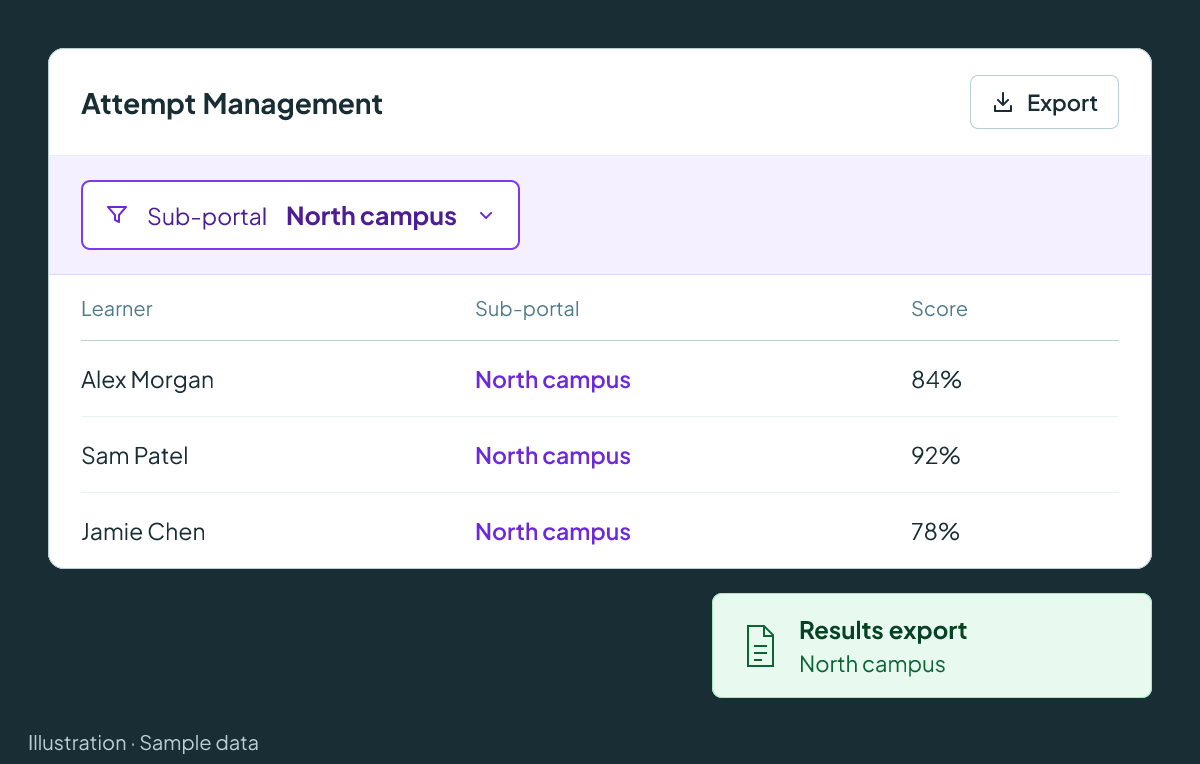Click the Score column header
This screenshot has height=764, width=1200.
(939, 309)
